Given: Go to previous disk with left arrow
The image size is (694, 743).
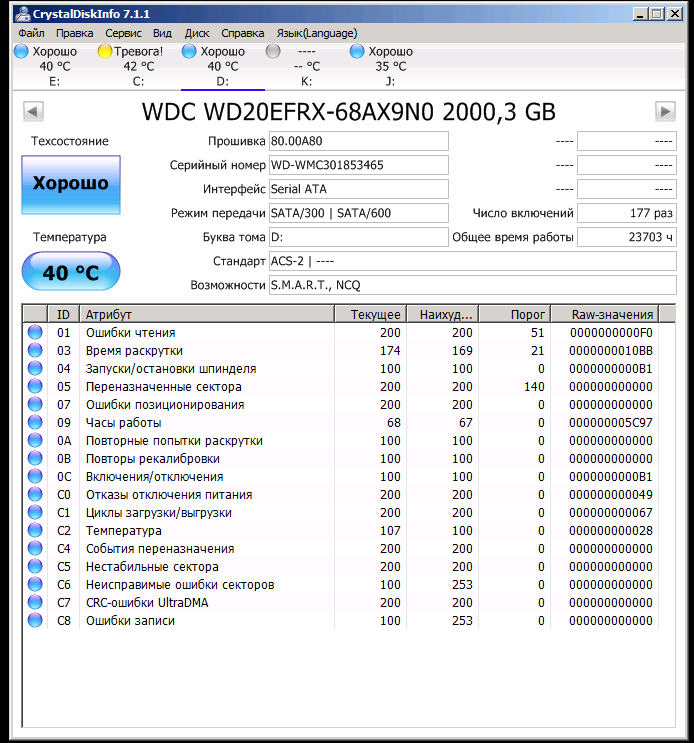Looking at the screenshot, I should 33,112.
